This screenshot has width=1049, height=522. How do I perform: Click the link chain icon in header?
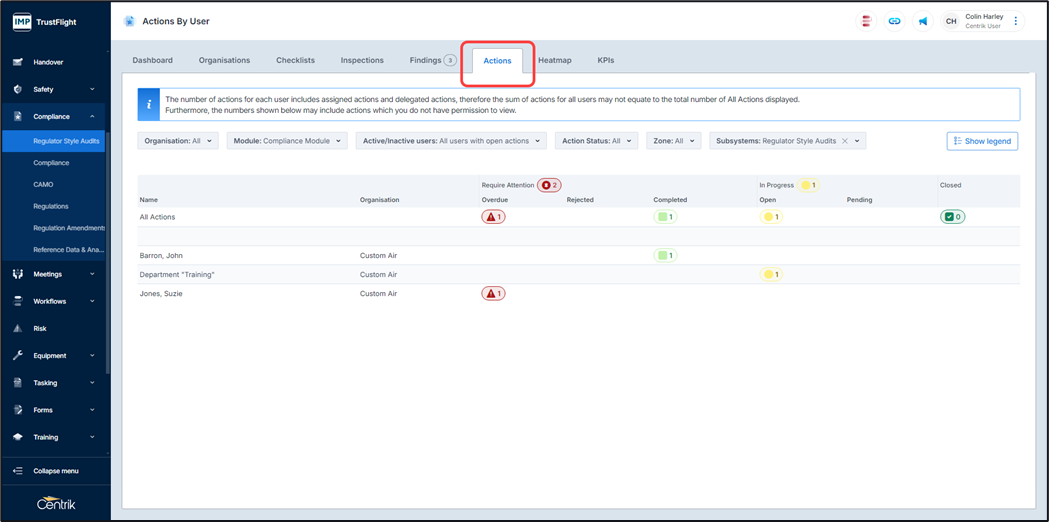point(894,21)
